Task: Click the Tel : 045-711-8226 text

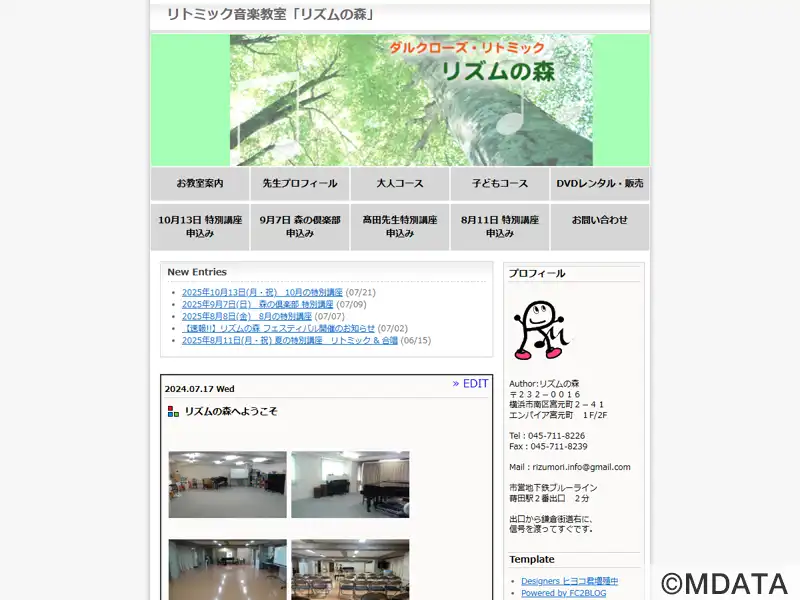Action: coord(547,436)
